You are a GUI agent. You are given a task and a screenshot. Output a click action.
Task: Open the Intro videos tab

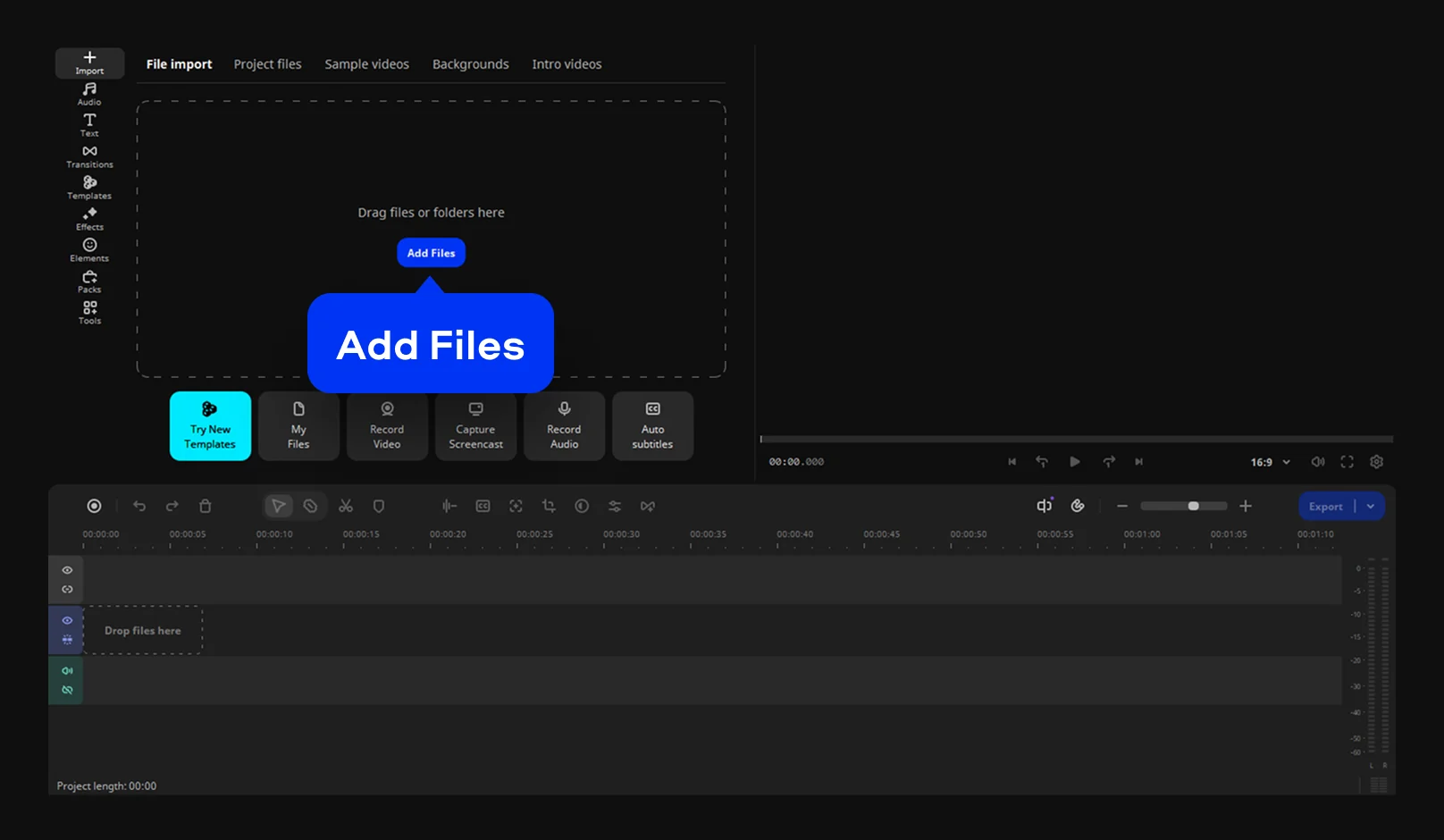click(x=567, y=64)
